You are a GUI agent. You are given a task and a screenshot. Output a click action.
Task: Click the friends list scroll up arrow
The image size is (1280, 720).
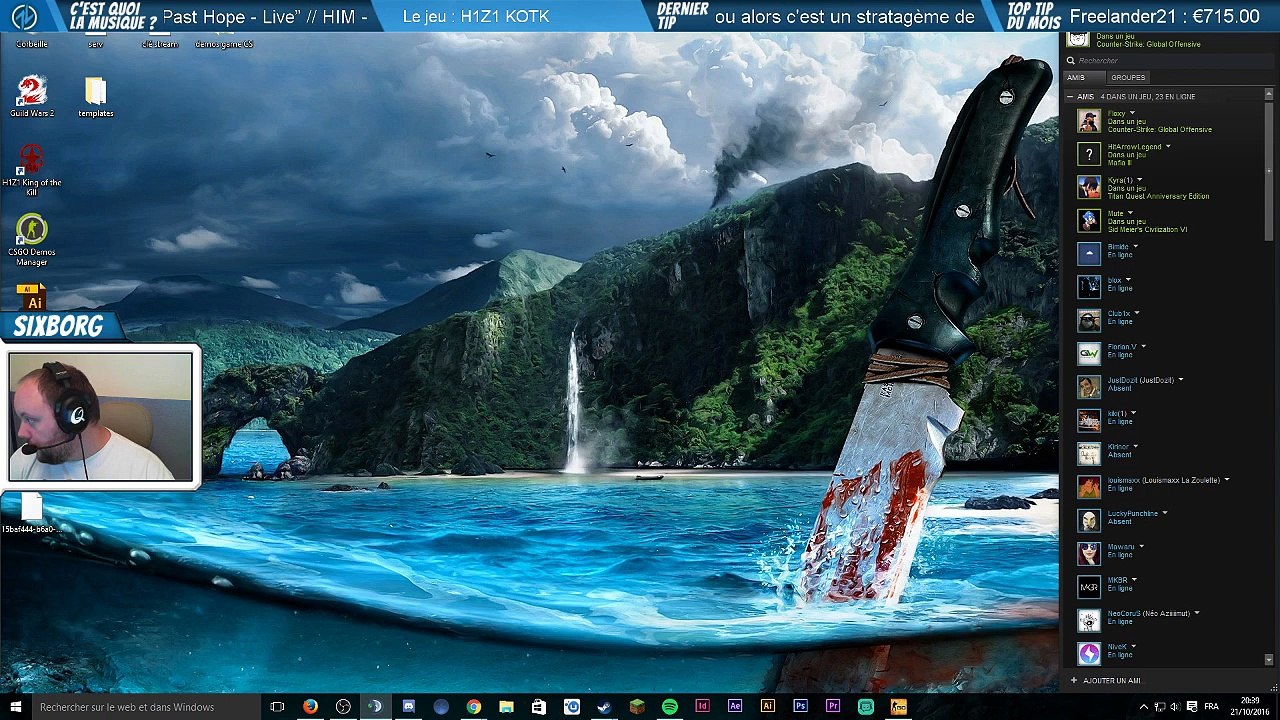(1269, 94)
